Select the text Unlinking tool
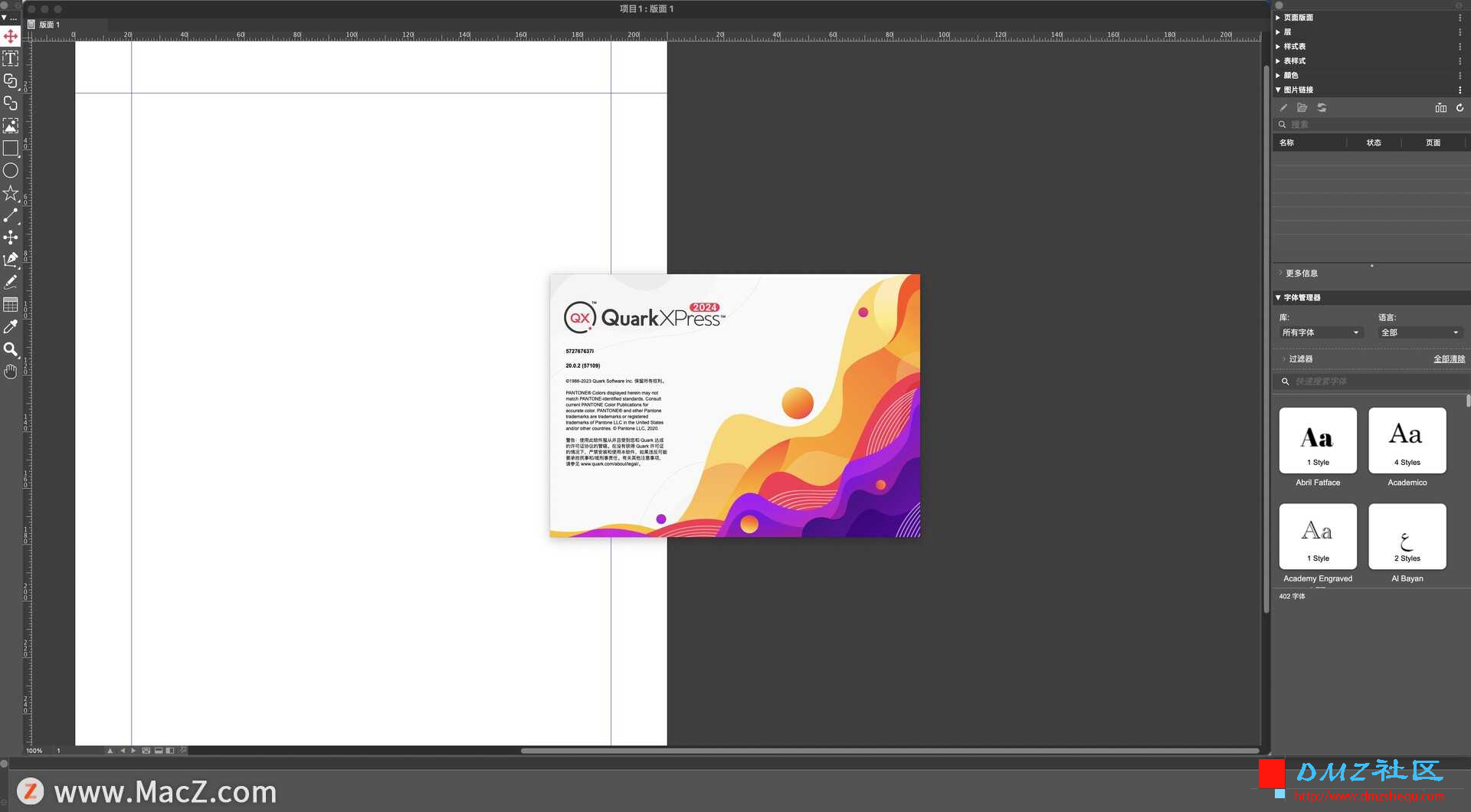The height and width of the screenshot is (812, 1471). (x=11, y=103)
